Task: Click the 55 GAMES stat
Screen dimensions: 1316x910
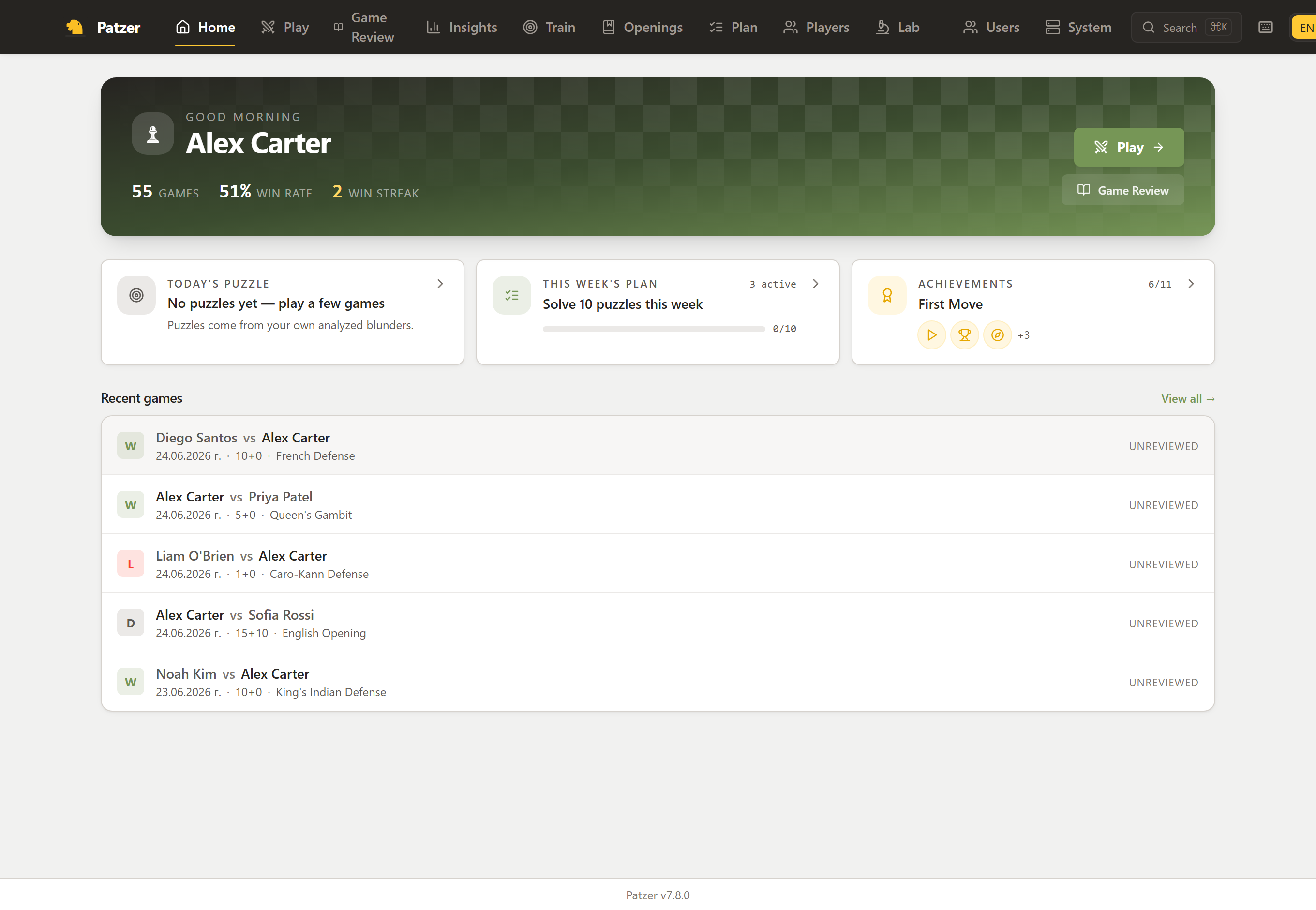Action: (165, 192)
